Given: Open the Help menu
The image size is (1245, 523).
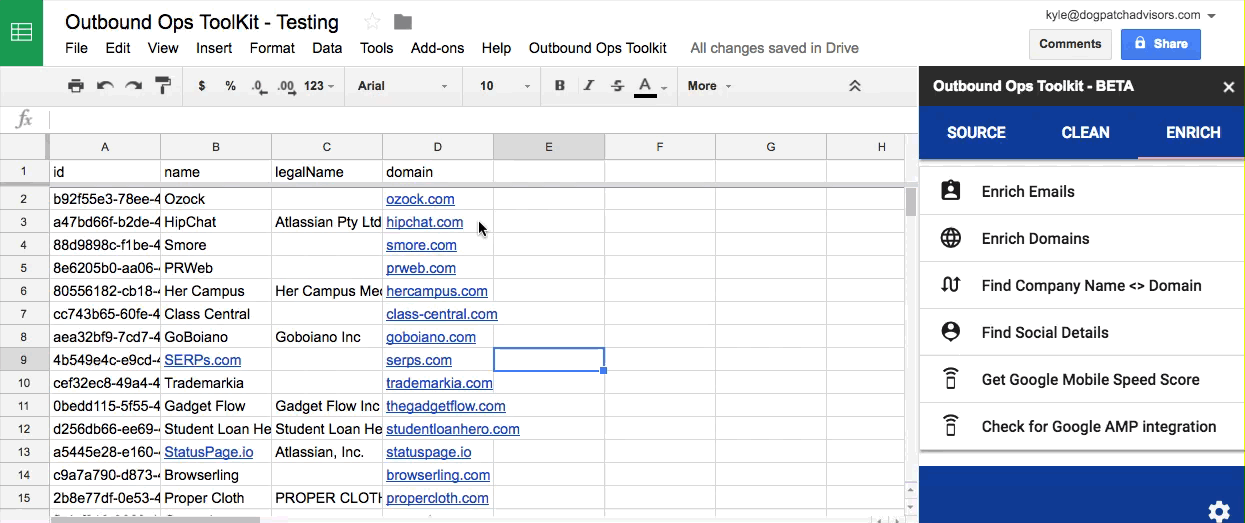Looking at the screenshot, I should (496, 48).
